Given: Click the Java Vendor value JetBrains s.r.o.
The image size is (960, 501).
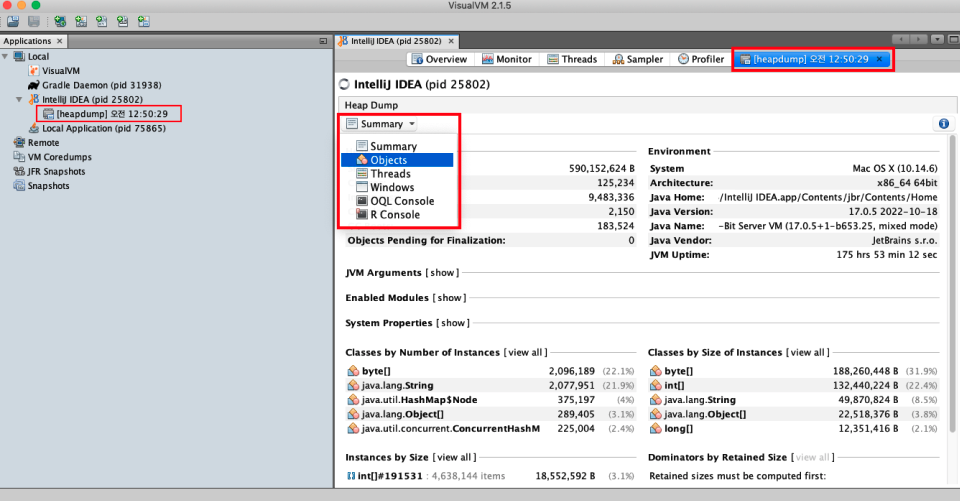Looking at the screenshot, I should coord(904,241).
